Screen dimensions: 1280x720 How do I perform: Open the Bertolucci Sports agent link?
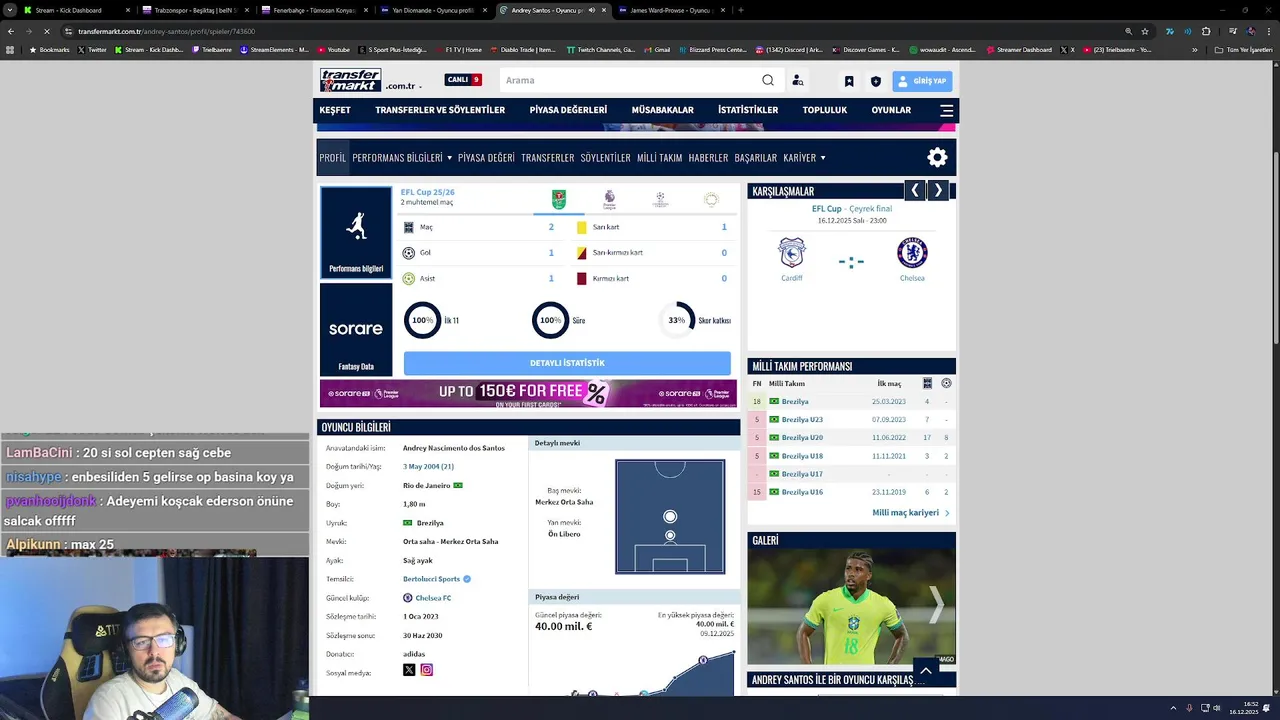click(x=431, y=579)
